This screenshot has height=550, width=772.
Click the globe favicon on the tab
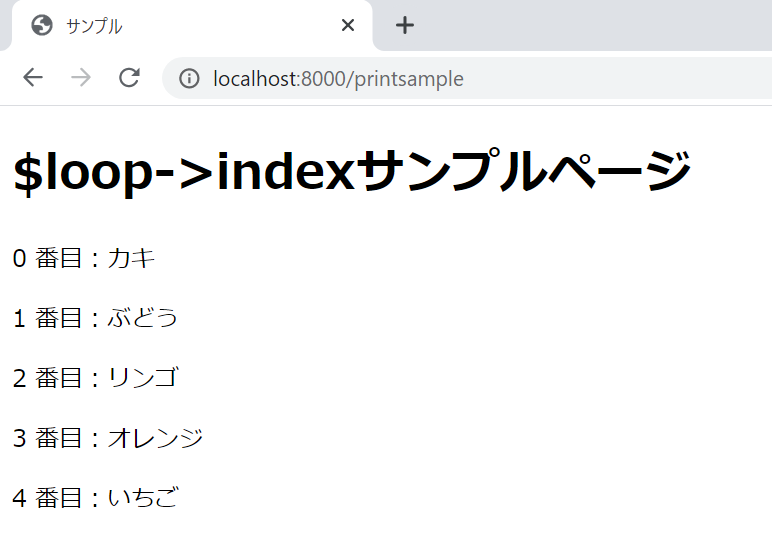click(42, 26)
